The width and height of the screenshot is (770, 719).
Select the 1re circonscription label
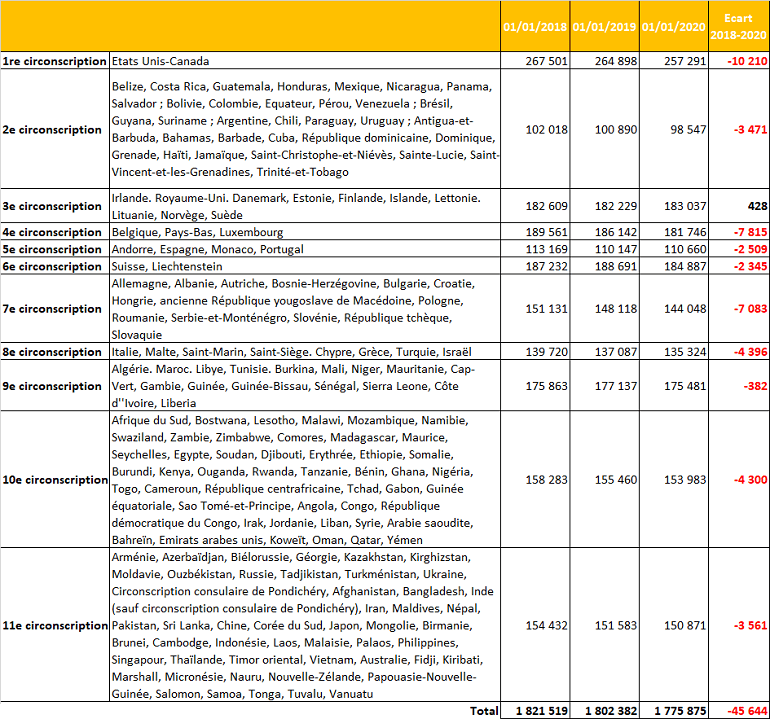(x=54, y=61)
